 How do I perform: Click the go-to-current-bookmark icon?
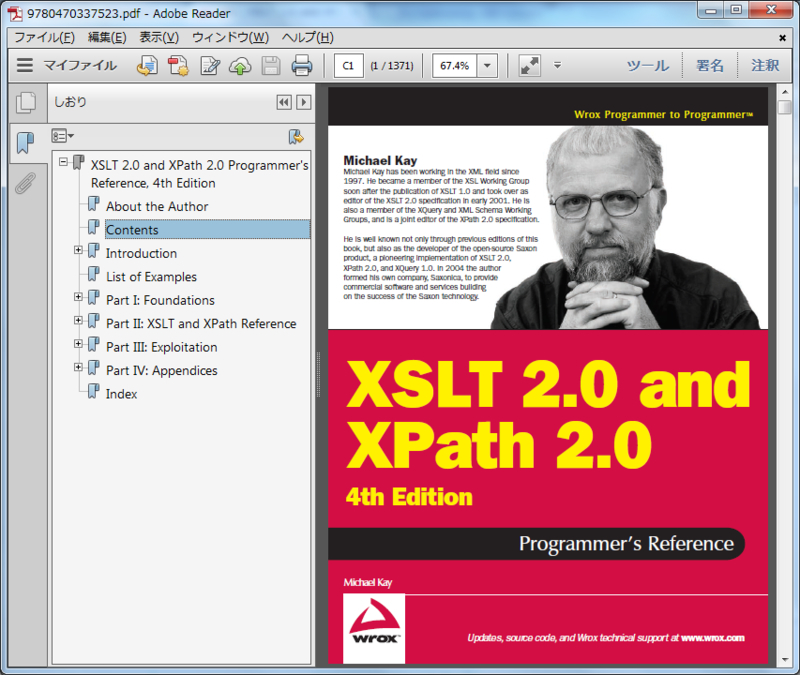click(x=294, y=136)
